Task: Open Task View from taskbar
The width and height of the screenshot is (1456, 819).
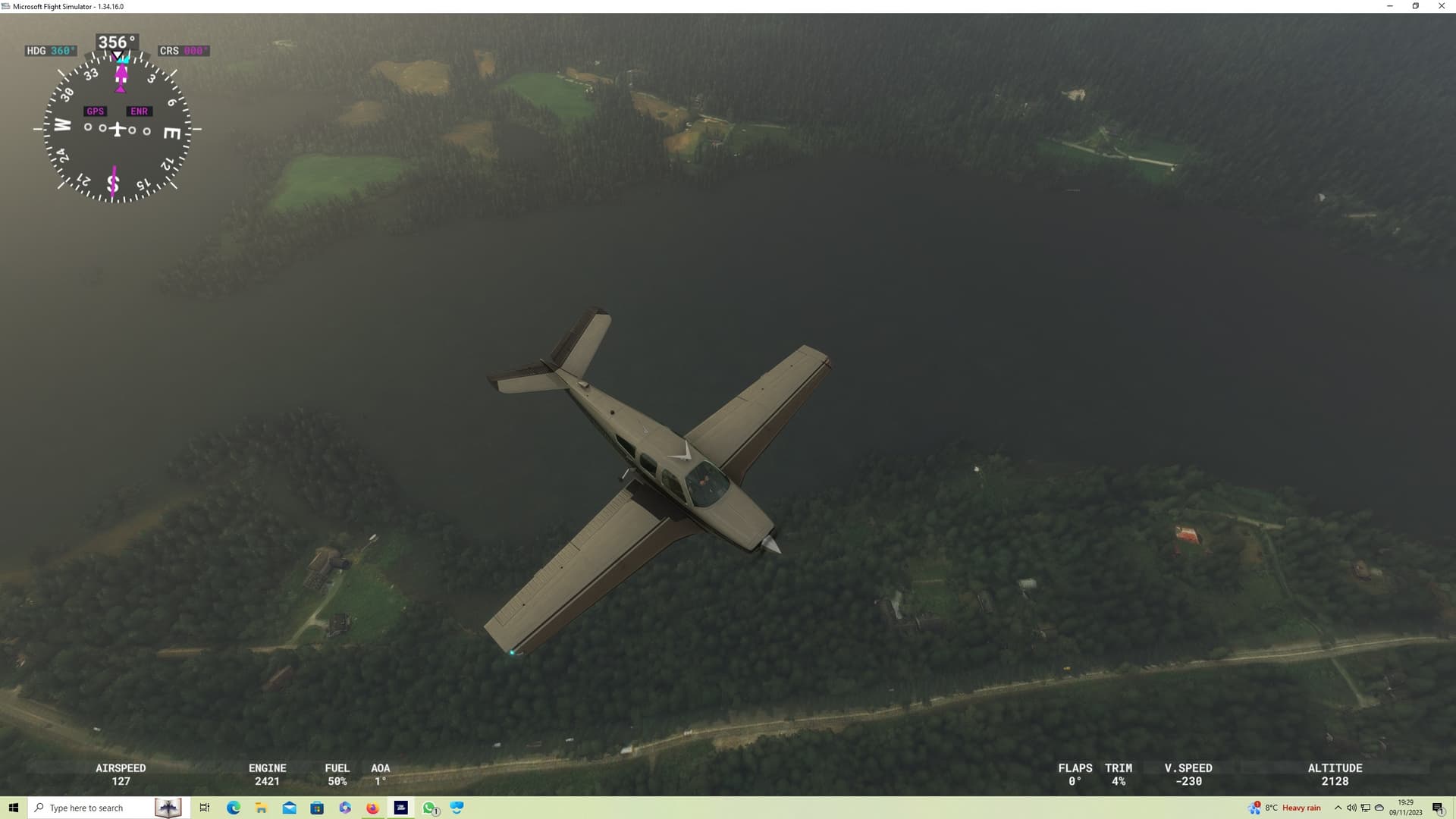Action: (204, 808)
